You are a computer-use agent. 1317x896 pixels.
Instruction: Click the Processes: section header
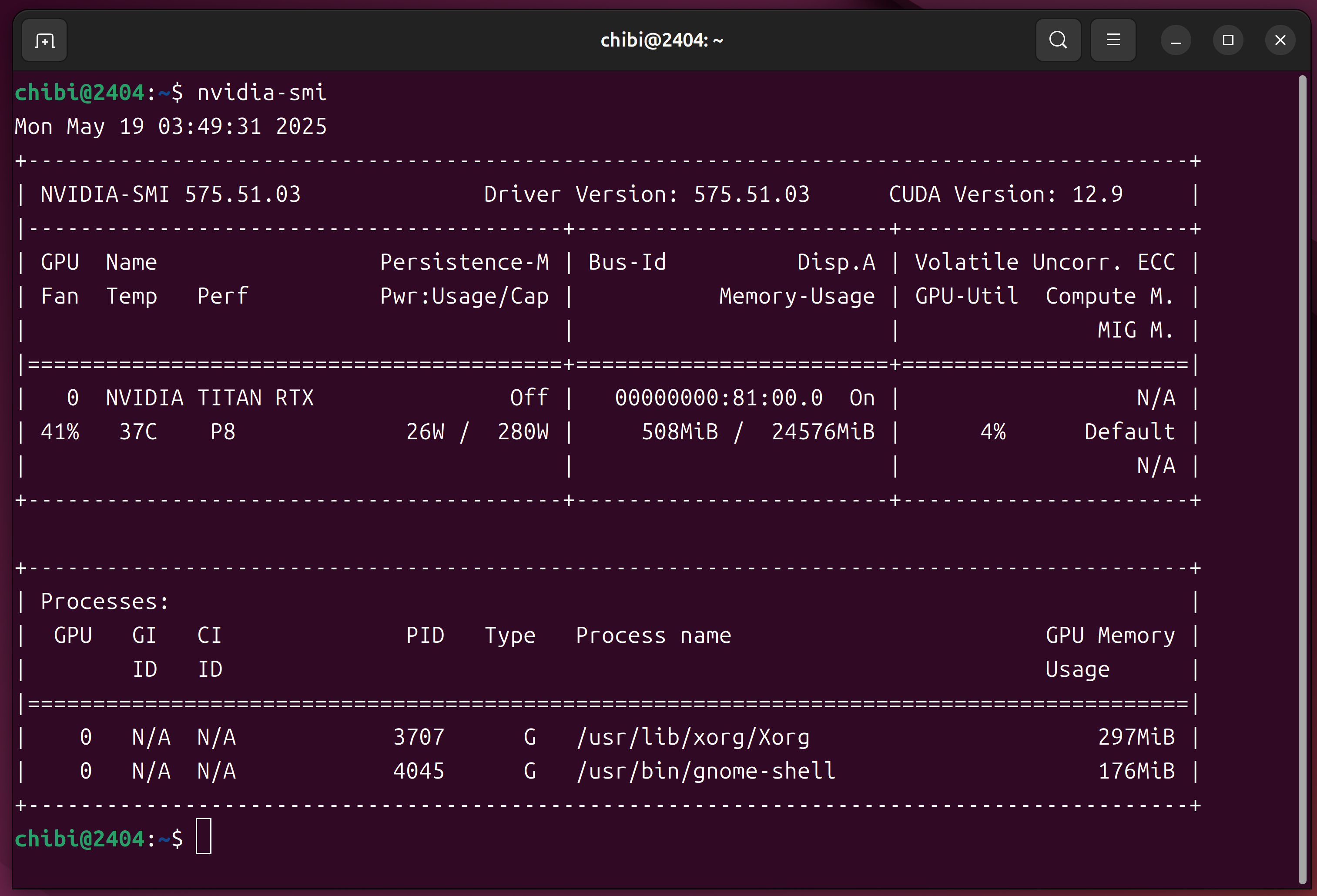pyautogui.click(x=105, y=602)
